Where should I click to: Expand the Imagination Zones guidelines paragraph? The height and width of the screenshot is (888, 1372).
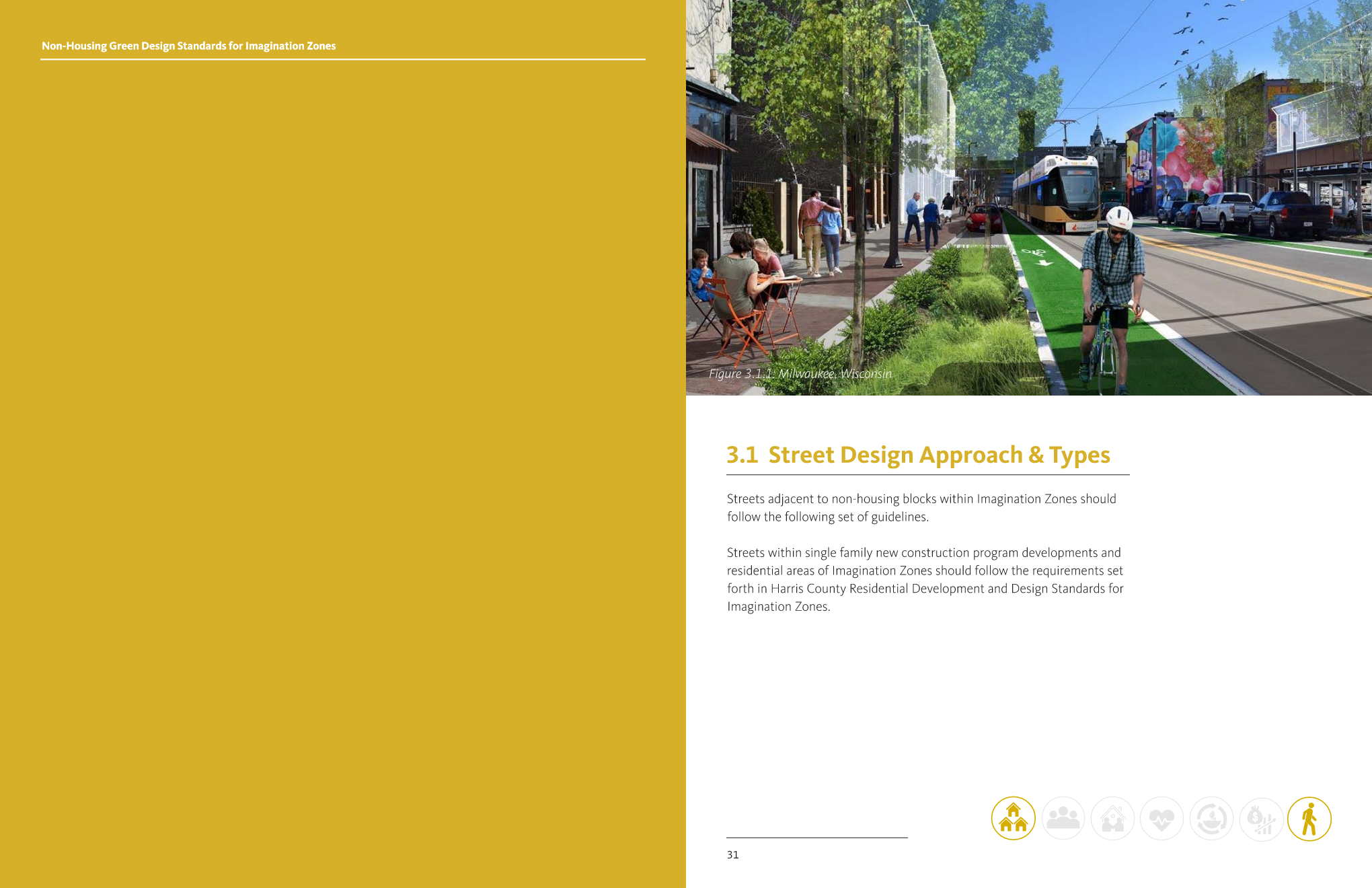click(x=921, y=508)
